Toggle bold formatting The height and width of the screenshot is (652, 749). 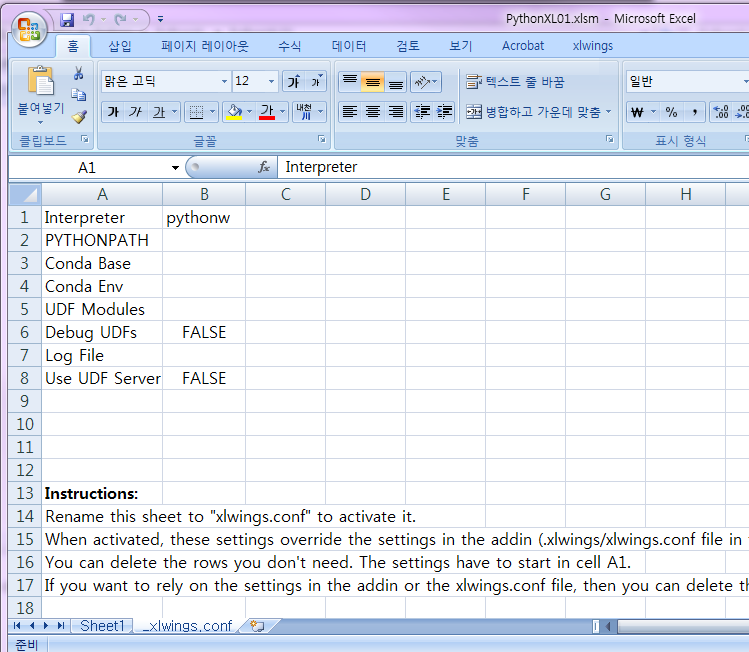tap(113, 112)
